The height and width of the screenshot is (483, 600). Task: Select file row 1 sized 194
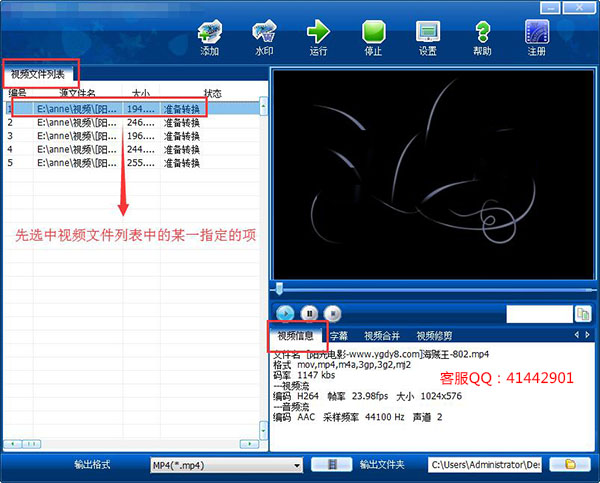pos(132,109)
